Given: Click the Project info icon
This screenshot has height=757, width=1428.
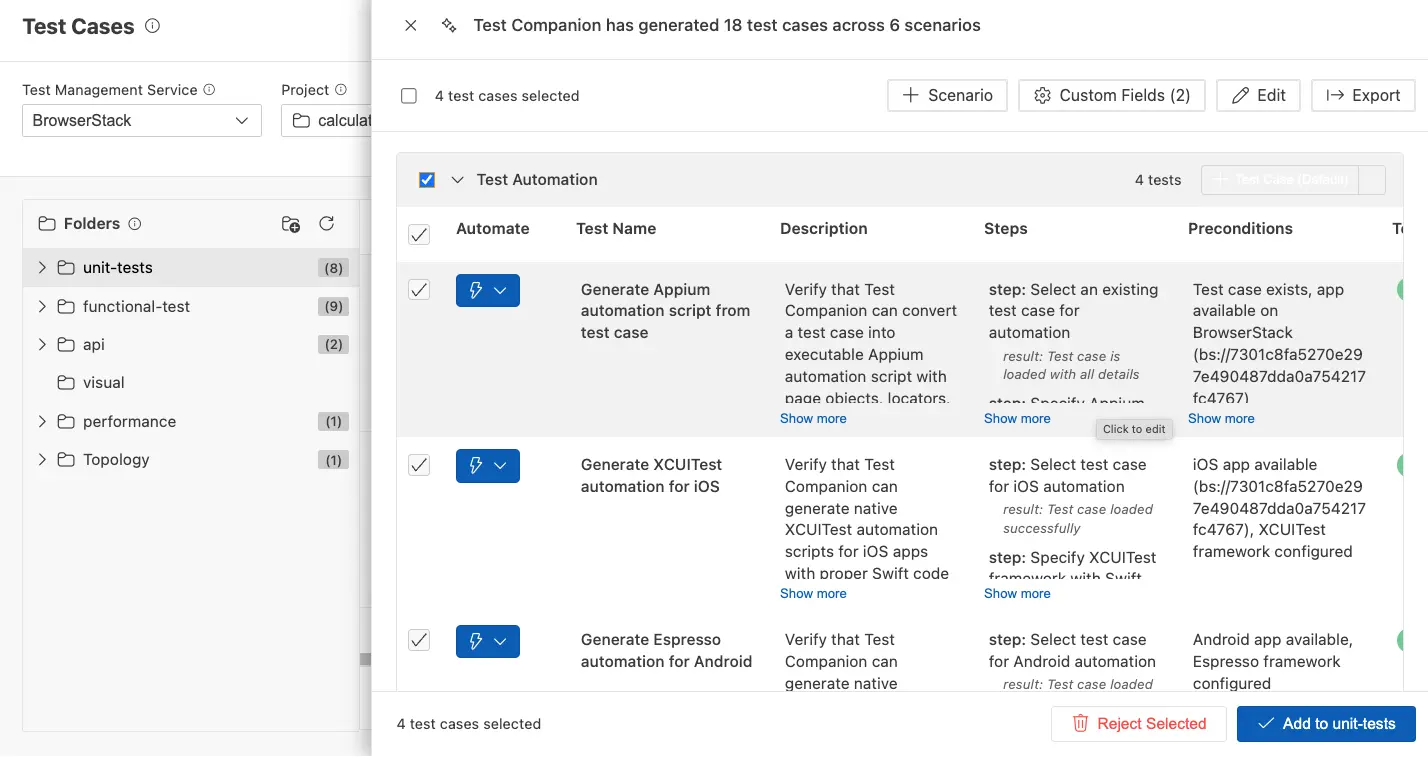Looking at the screenshot, I should tap(339, 89).
